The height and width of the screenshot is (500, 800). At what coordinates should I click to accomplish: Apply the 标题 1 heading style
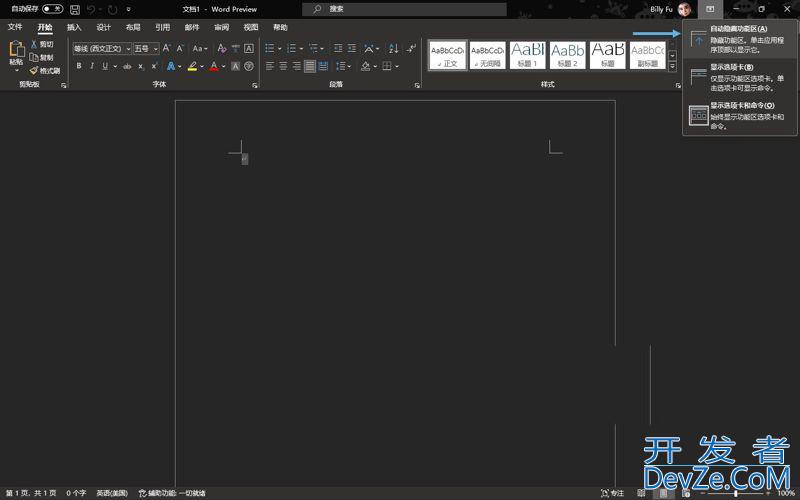[x=528, y=55]
